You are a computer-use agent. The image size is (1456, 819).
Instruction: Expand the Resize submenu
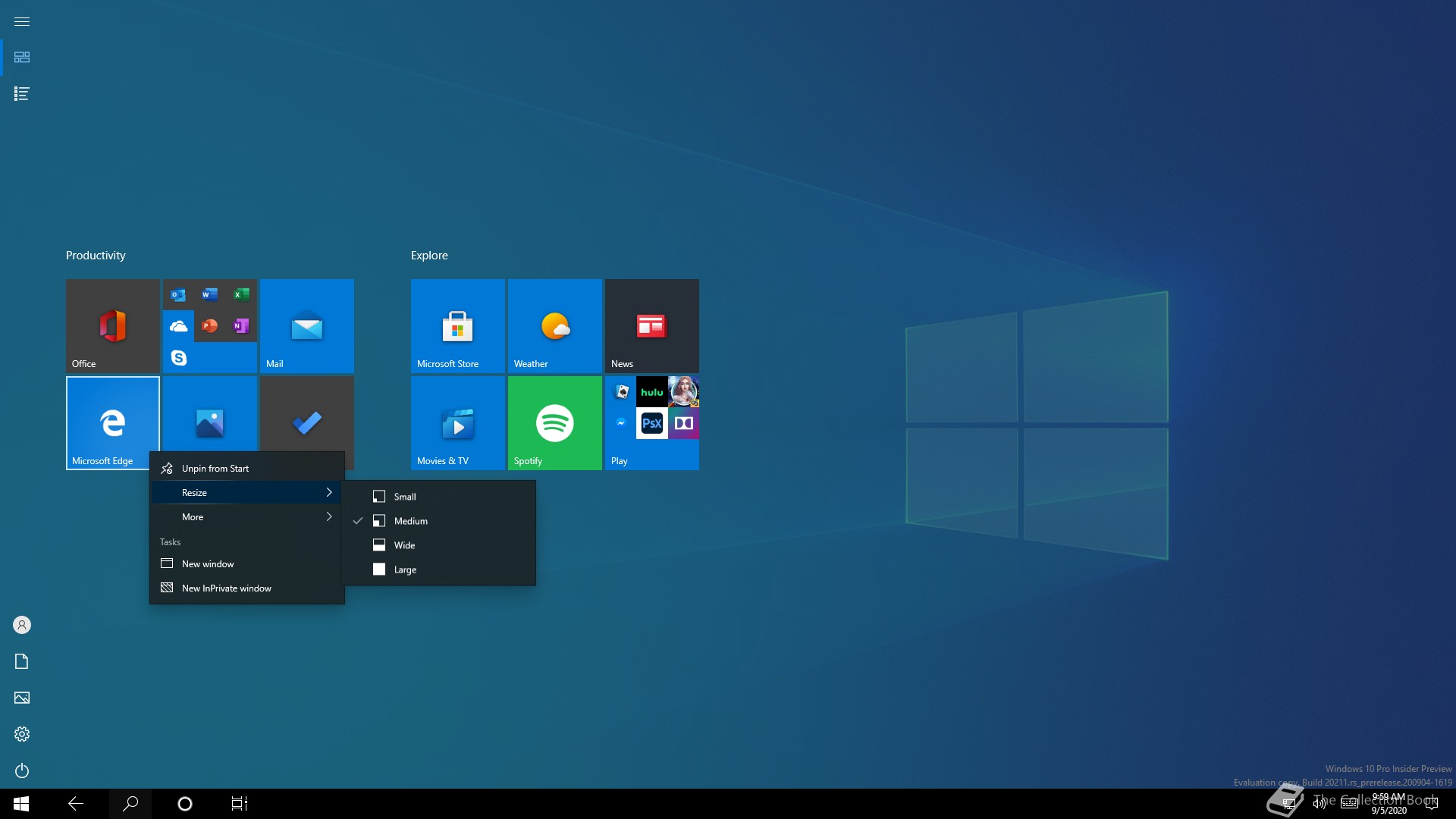(x=247, y=493)
